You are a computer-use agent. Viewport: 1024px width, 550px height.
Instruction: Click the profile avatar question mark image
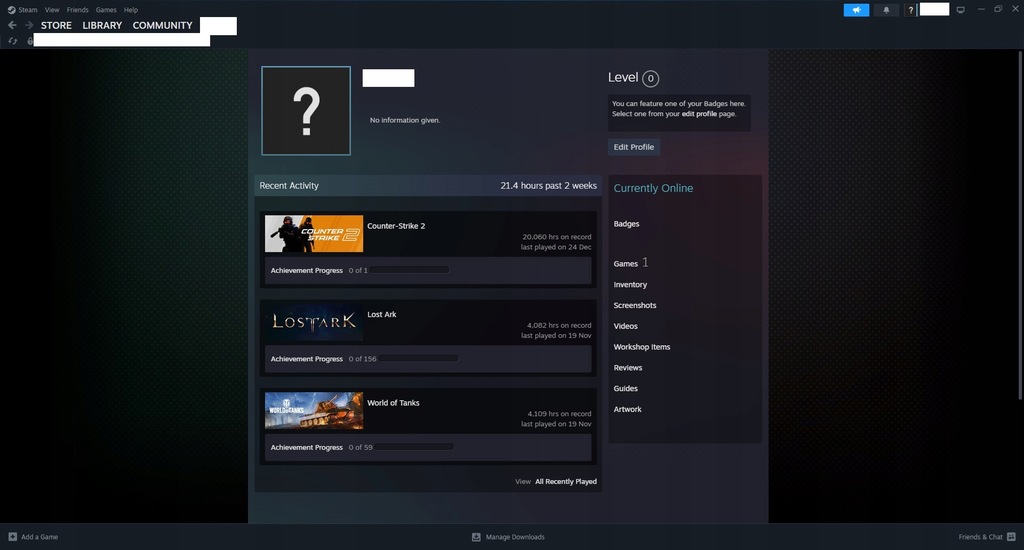pyautogui.click(x=306, y=110)
